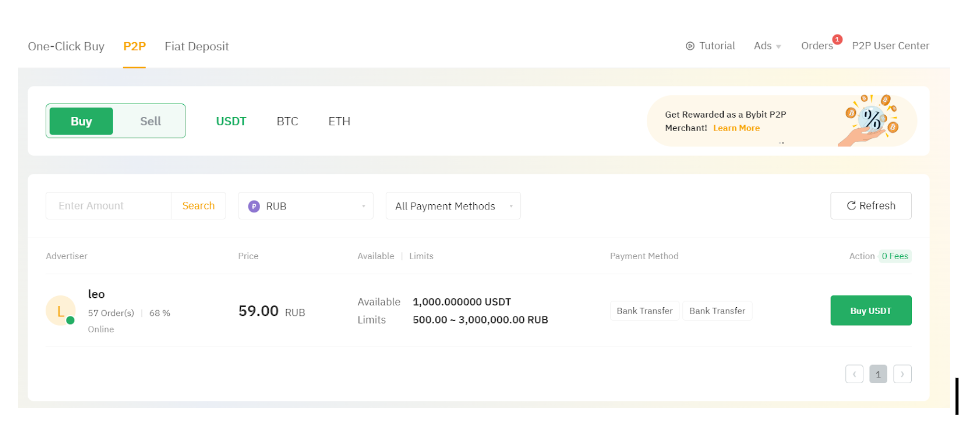Click the merchant reward hand illustration
This screenshot has width=968, height=424.
(x=868, y=121)
